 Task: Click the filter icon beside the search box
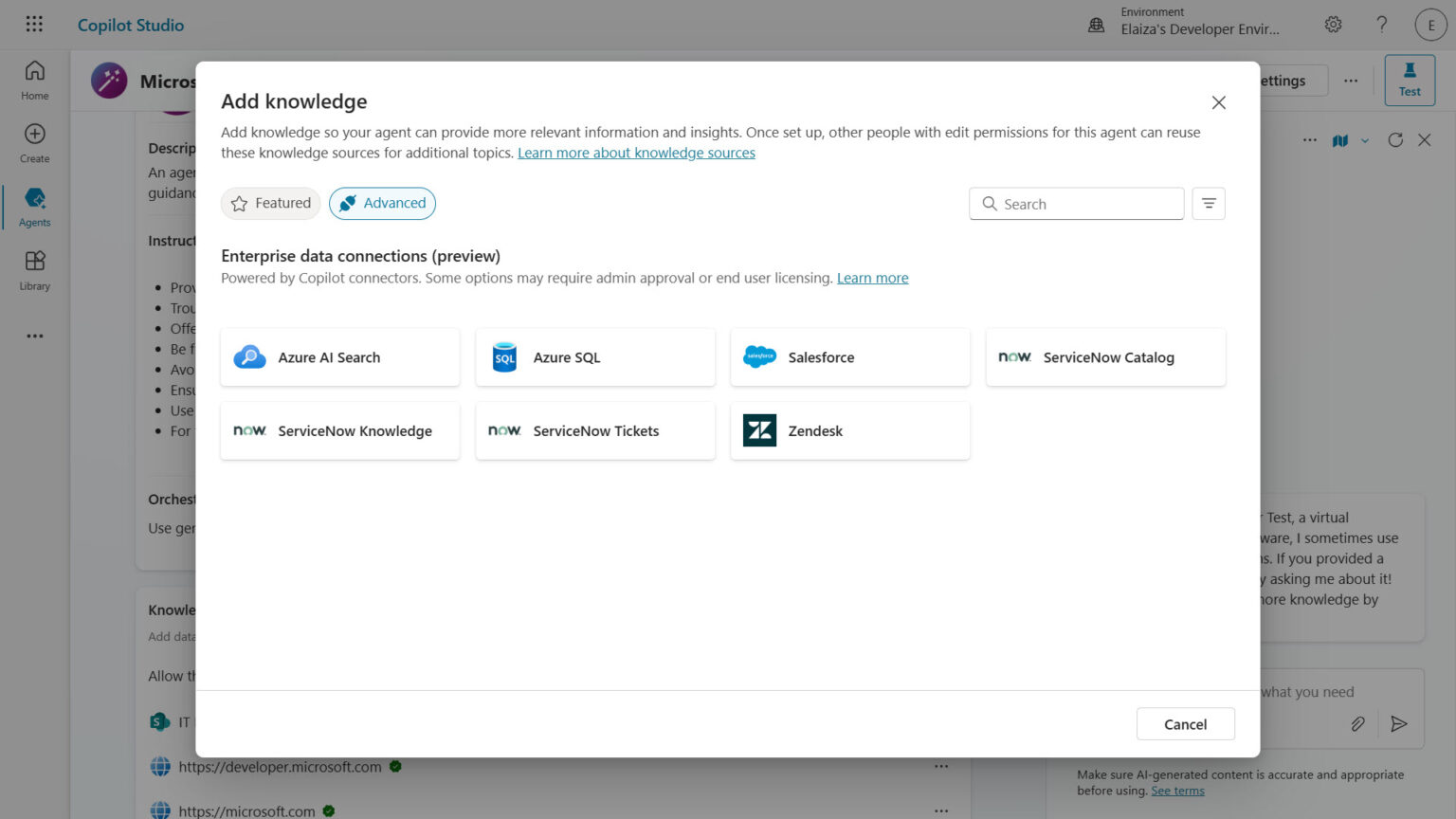click(1208, 203)
